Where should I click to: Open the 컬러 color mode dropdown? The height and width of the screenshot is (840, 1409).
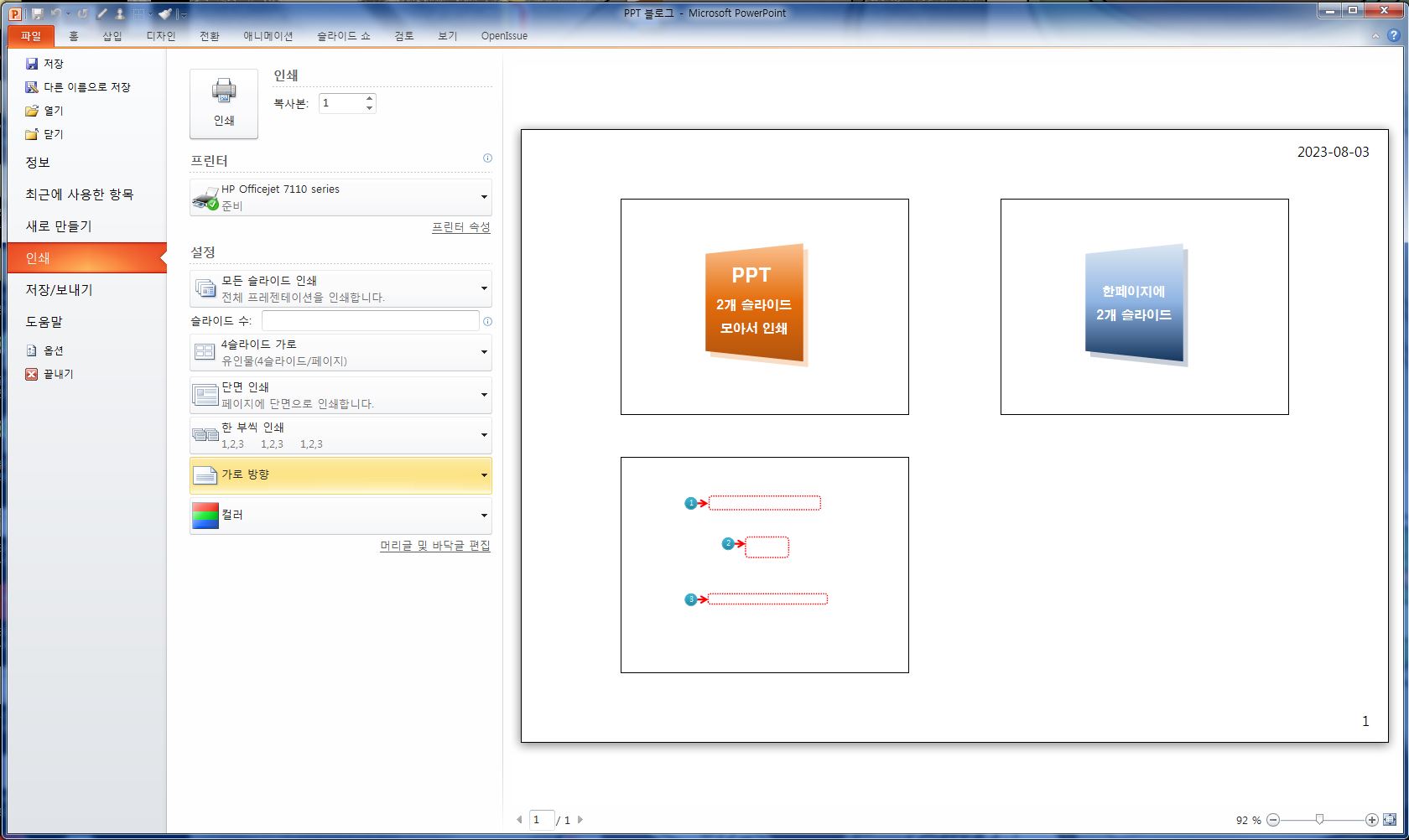tap(341, 516)
